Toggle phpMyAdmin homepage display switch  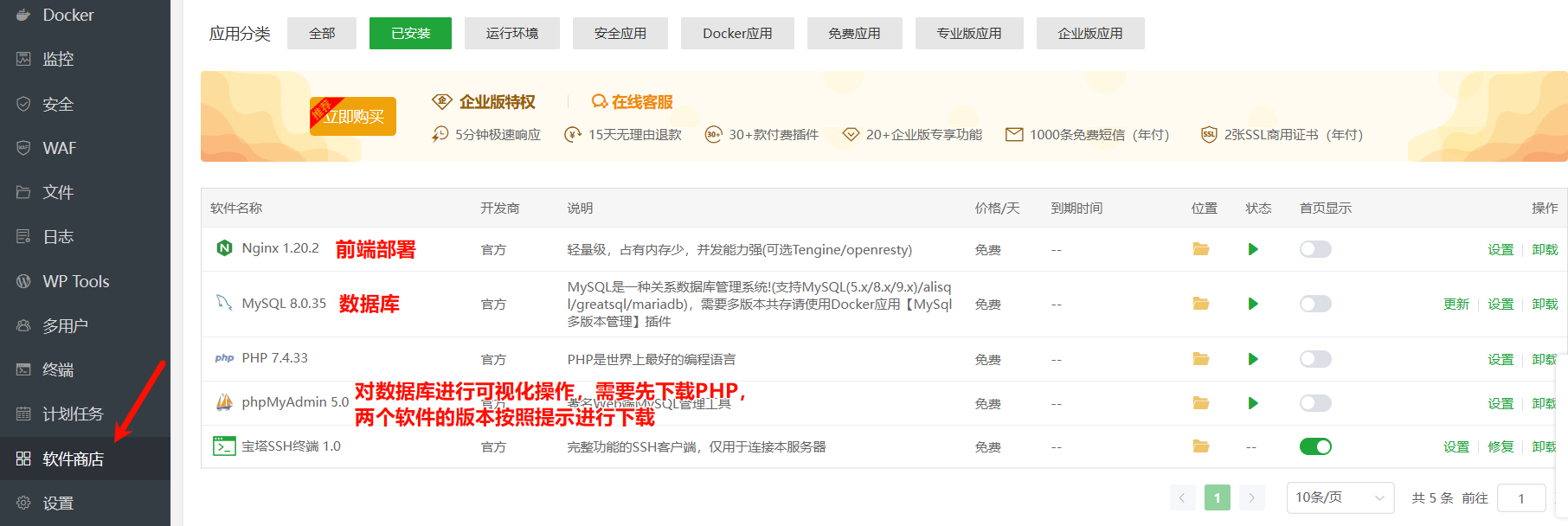(x=1315, y=403)
